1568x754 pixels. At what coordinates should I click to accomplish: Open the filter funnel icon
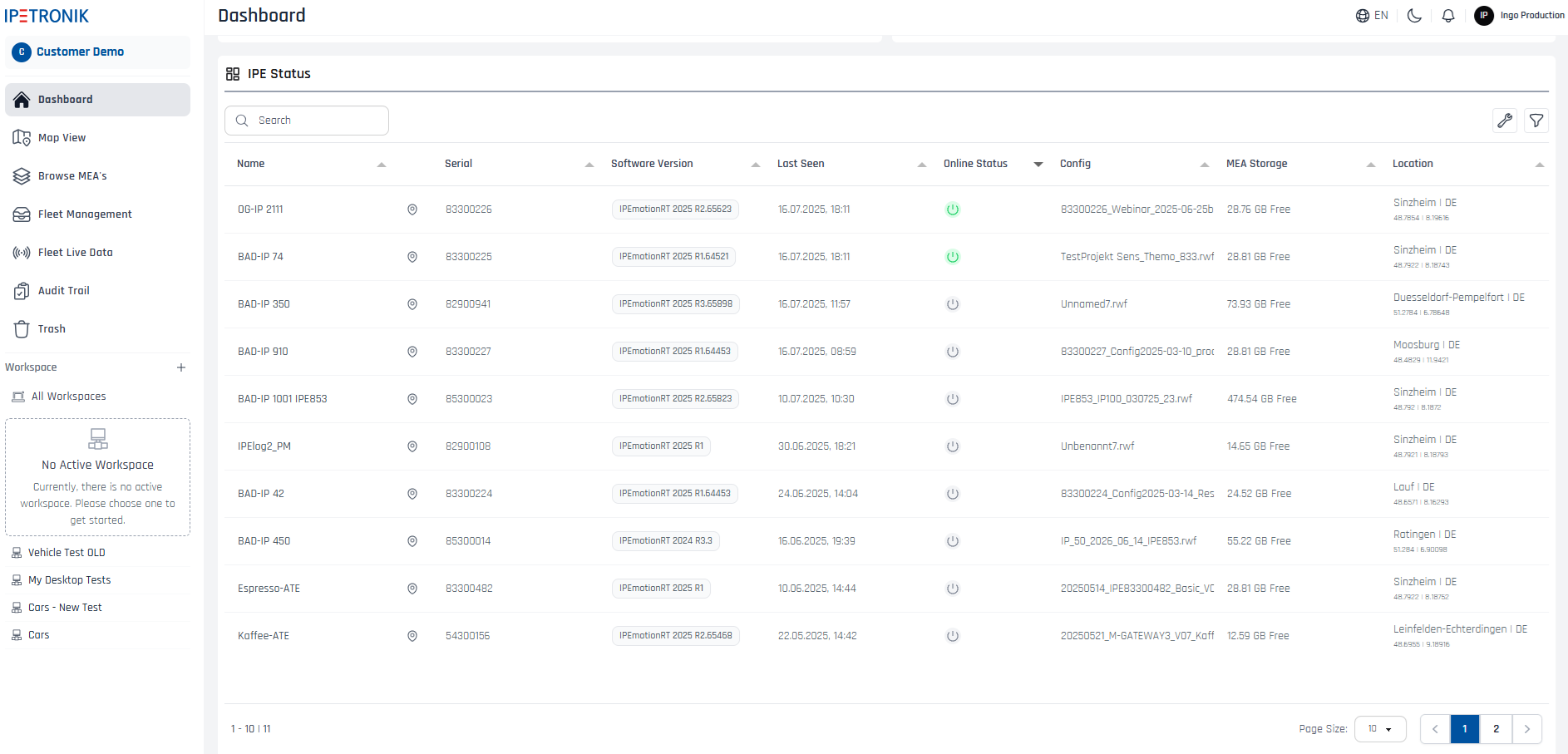1536,121
